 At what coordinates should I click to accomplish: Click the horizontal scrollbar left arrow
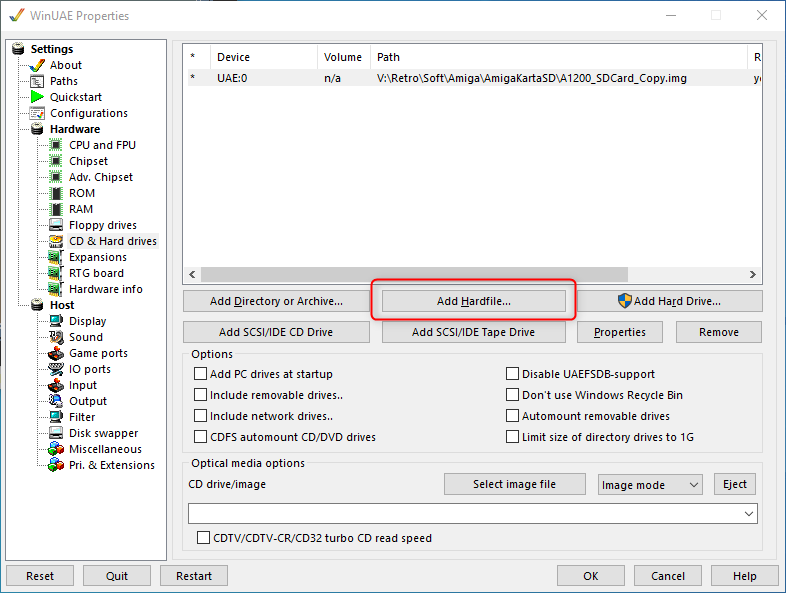pos(192,274)
